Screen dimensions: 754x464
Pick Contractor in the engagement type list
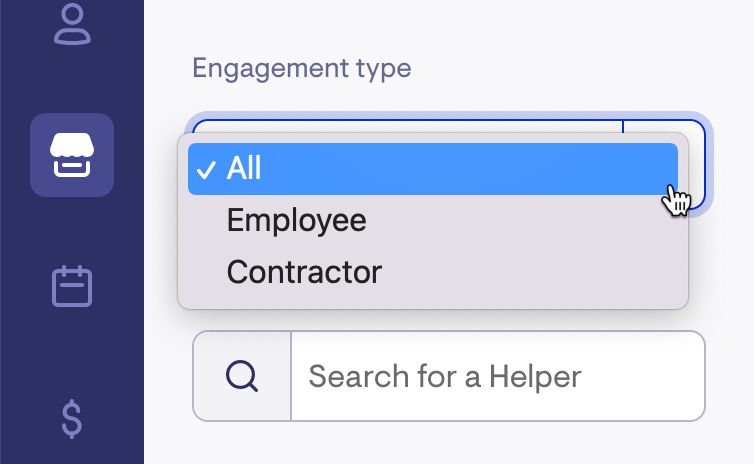coord(304,272)
